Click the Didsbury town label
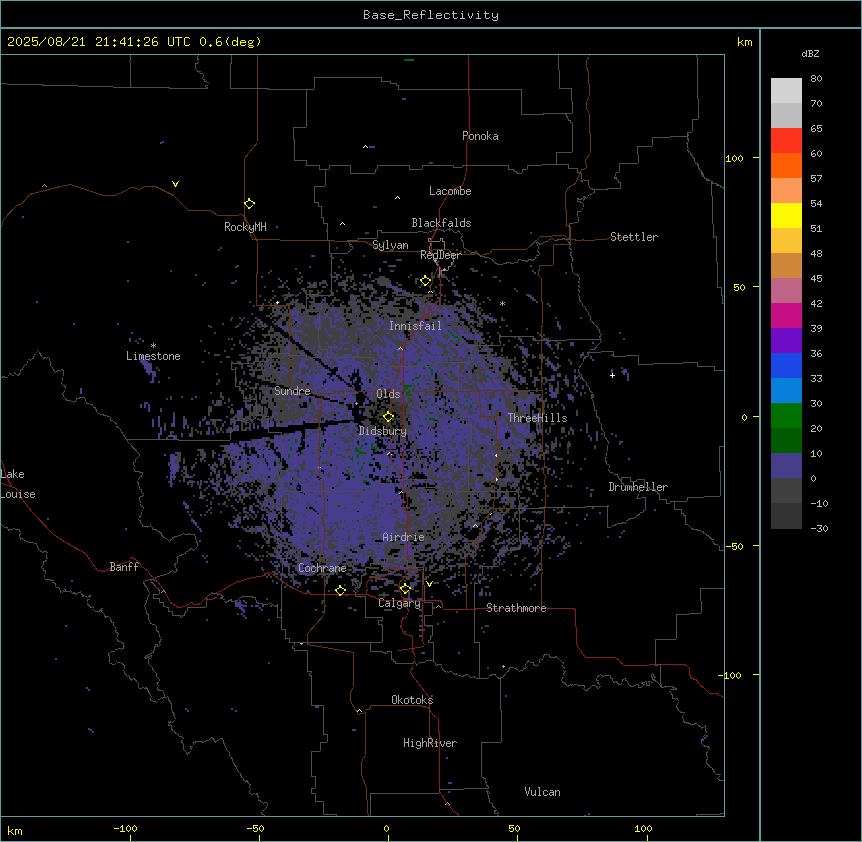 click(382, 431)
